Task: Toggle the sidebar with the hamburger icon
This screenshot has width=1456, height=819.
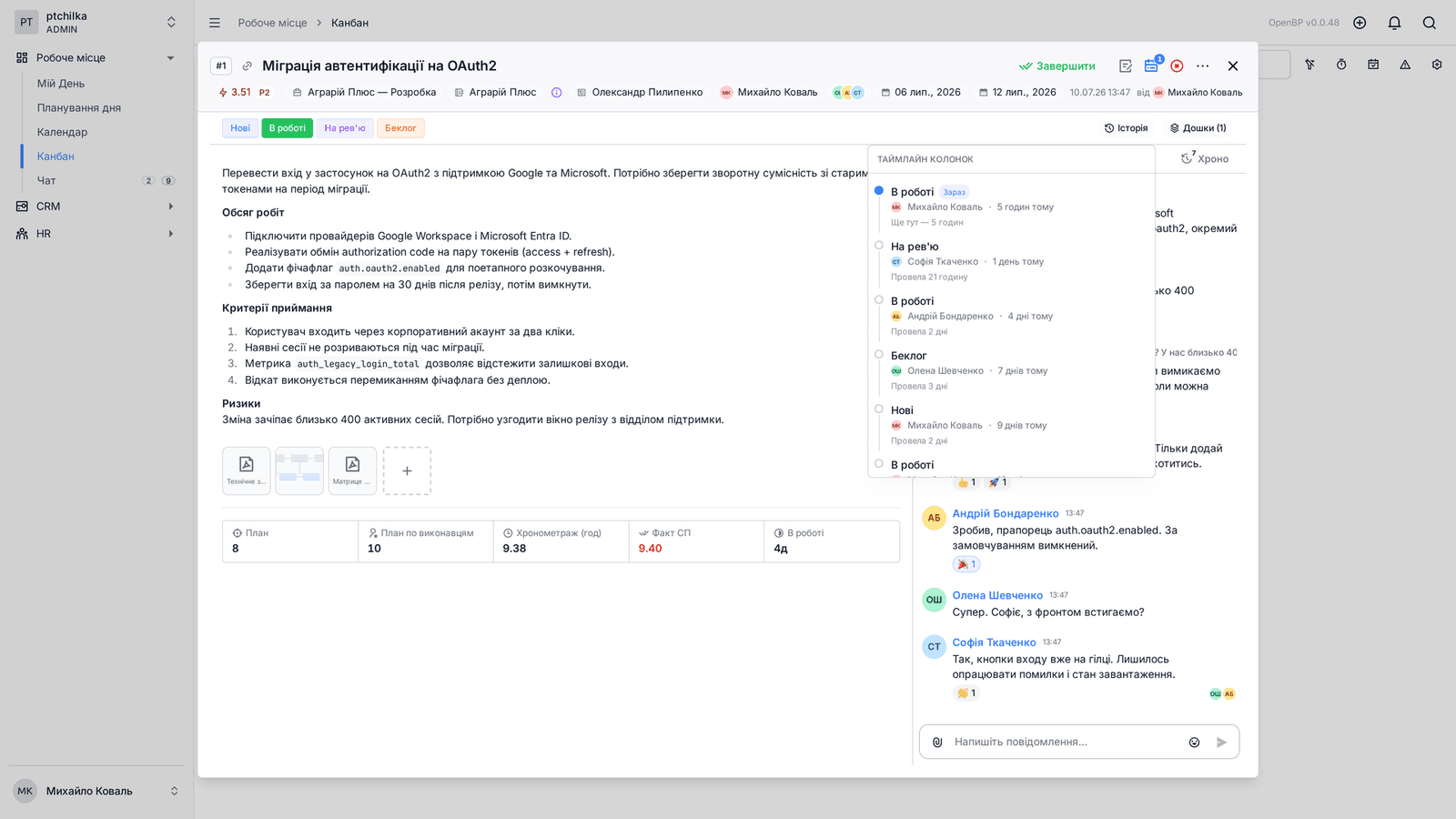Action: click(x=215, y=23)
